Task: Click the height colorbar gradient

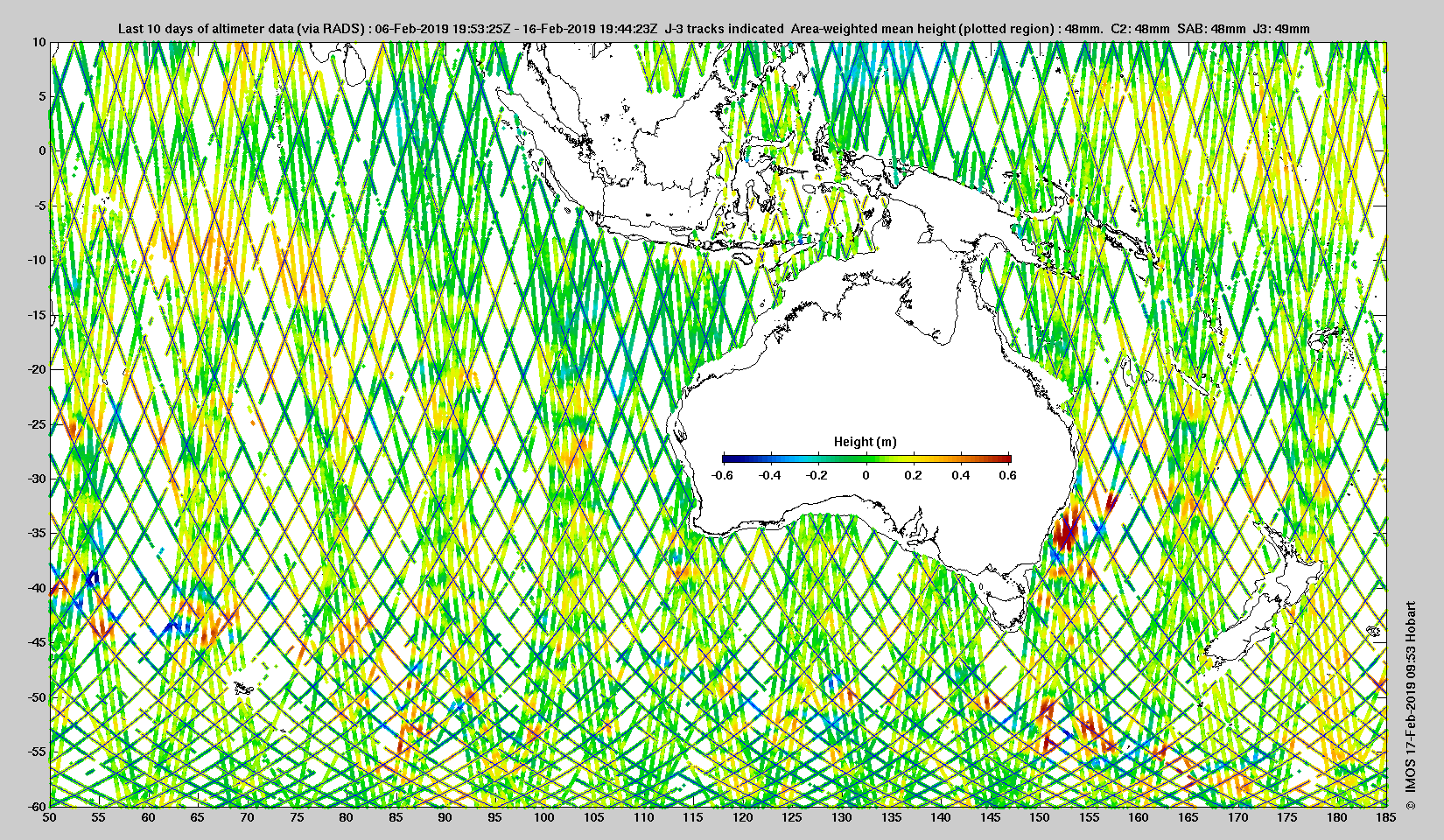Action: pyautogui.click(x=866, y=458)
